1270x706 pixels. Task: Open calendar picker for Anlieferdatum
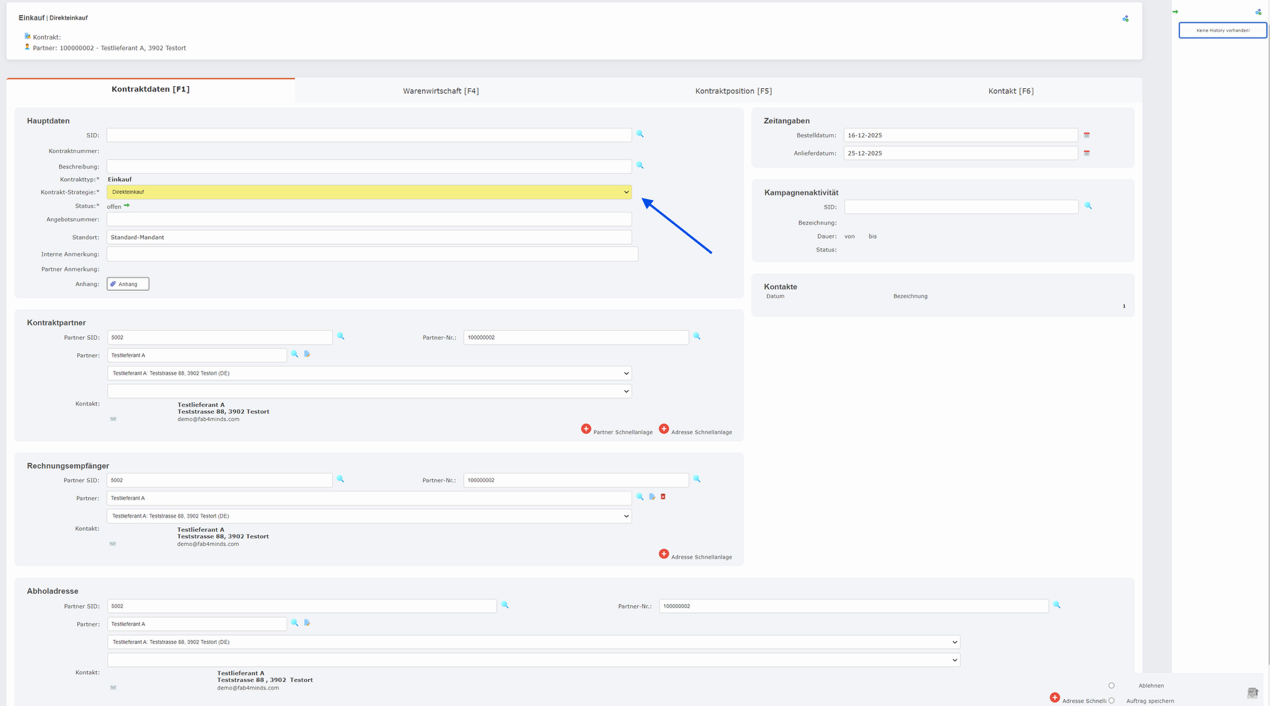(1086, 153)
